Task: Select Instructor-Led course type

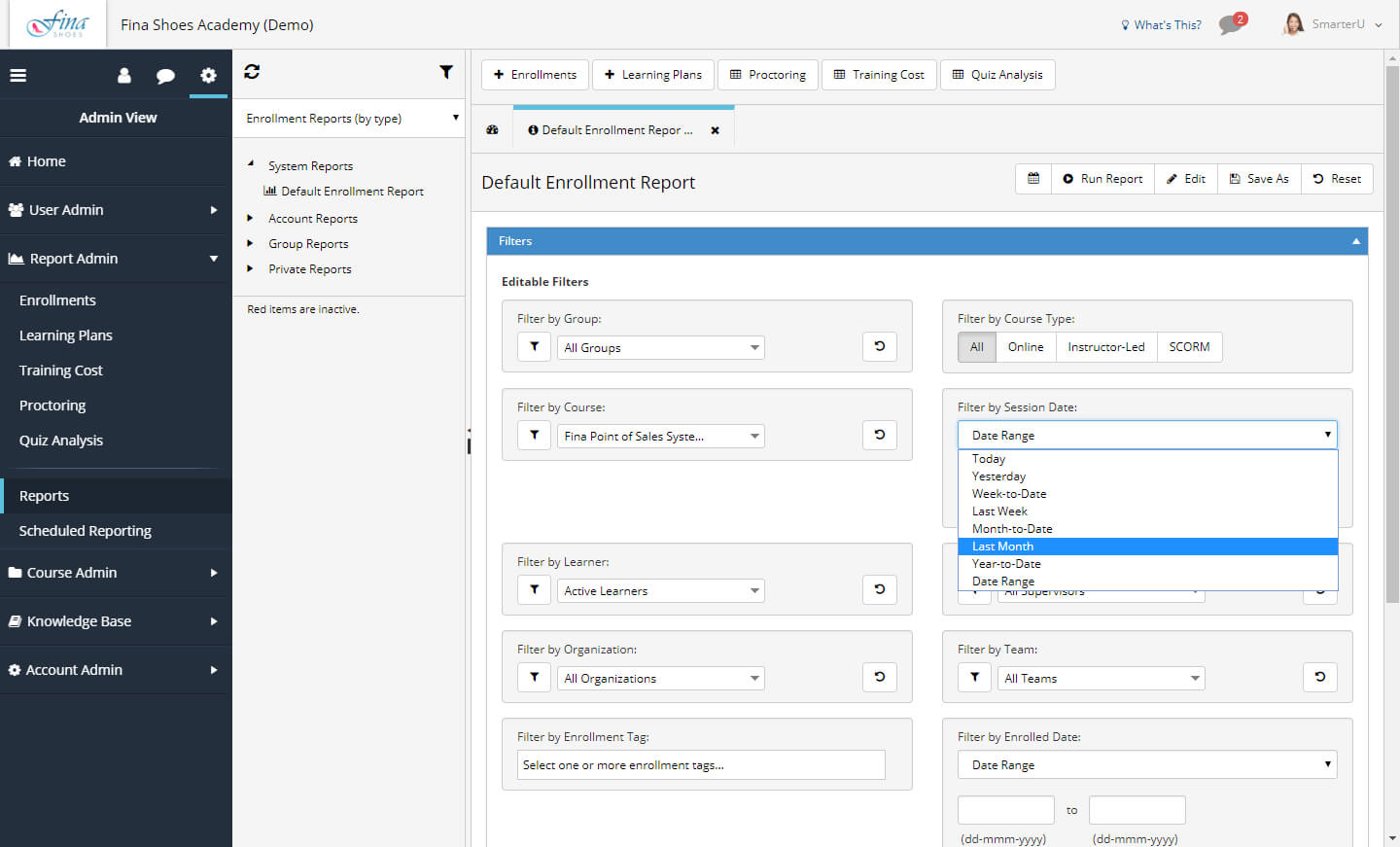Action: coord(1105,347)
